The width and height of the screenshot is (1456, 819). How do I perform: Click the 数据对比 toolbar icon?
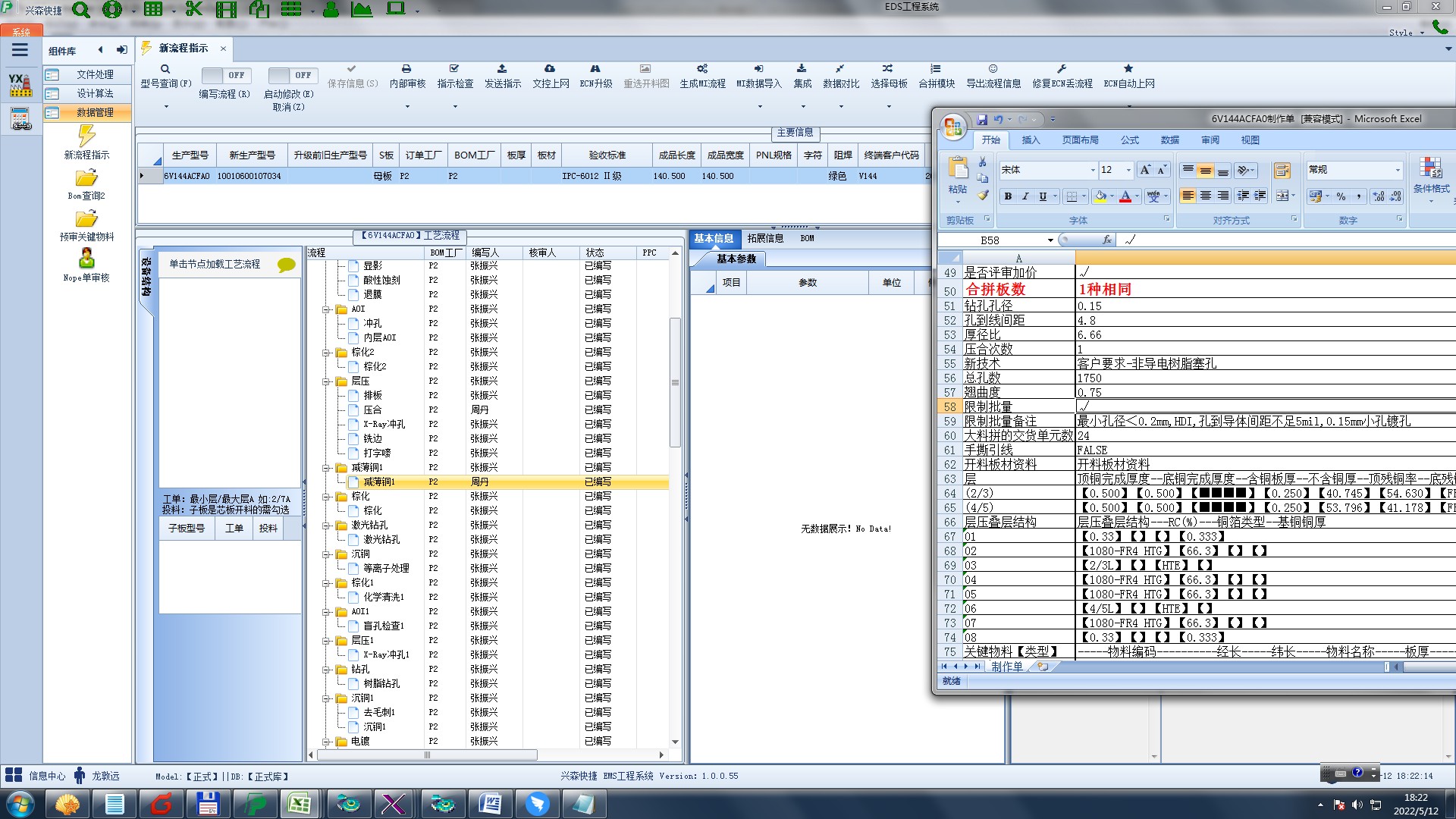tap(840, 69)
